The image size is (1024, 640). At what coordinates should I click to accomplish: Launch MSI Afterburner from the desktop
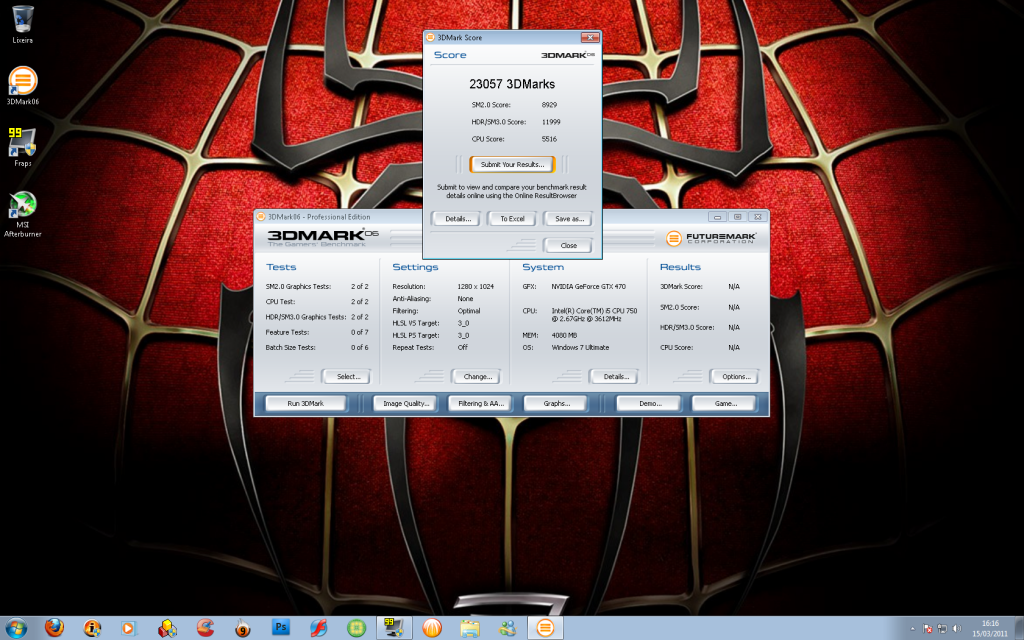coord(22,214)
